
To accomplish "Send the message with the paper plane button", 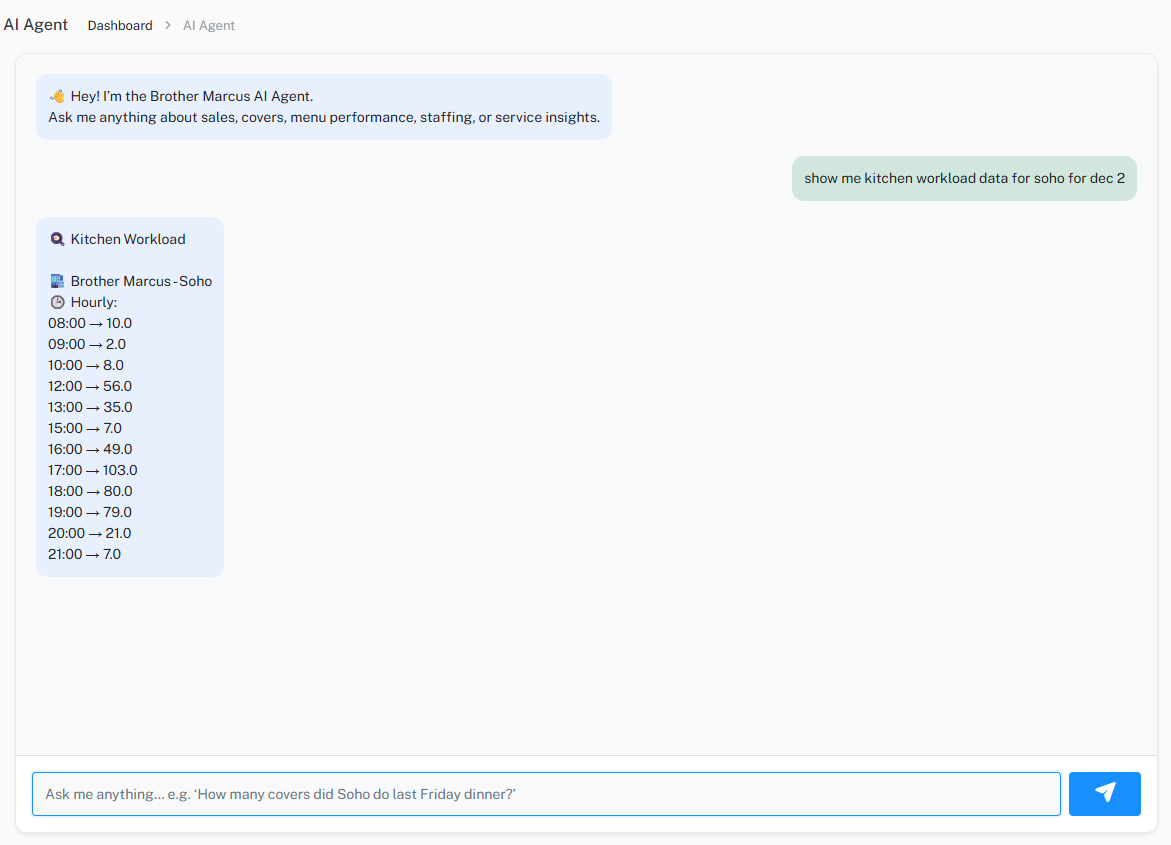I will tap(1104, 793).
